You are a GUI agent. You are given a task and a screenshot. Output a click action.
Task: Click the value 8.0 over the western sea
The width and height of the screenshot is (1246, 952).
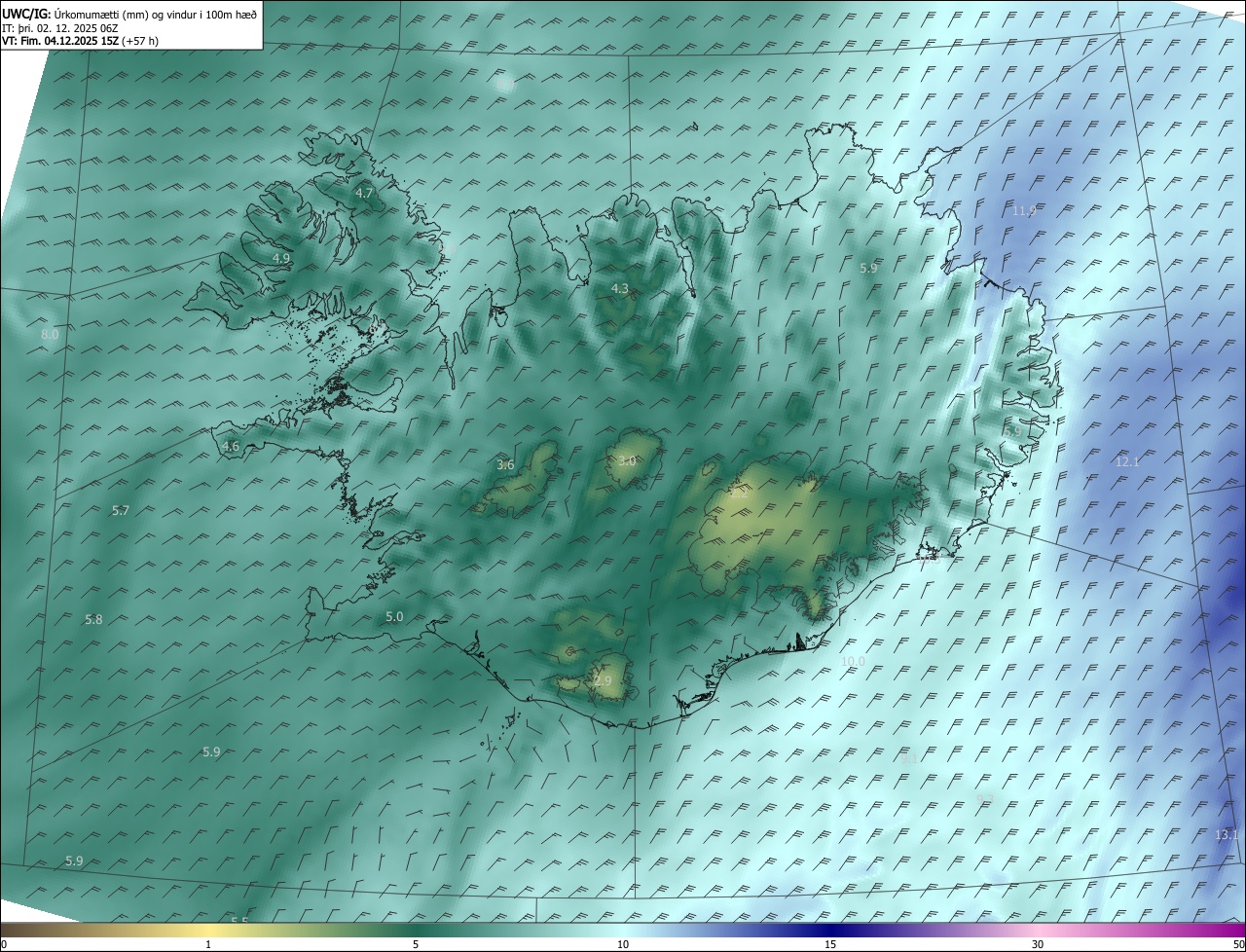(50, 334)
